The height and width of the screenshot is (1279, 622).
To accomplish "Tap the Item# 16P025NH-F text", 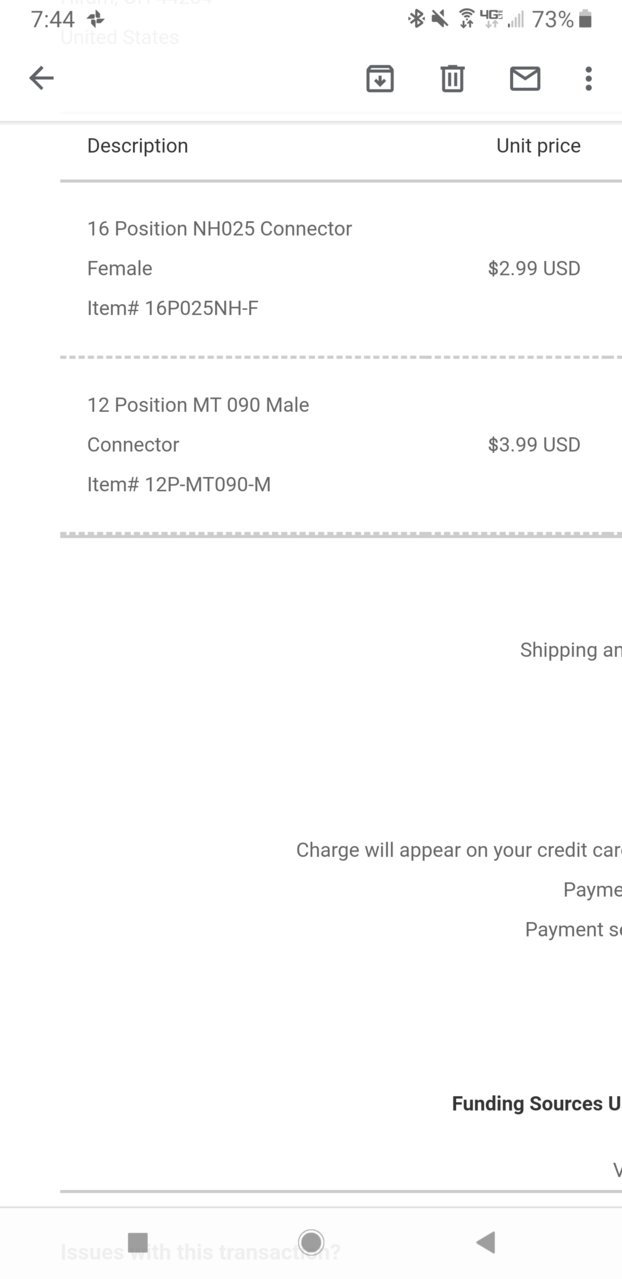I will [172, 308].
